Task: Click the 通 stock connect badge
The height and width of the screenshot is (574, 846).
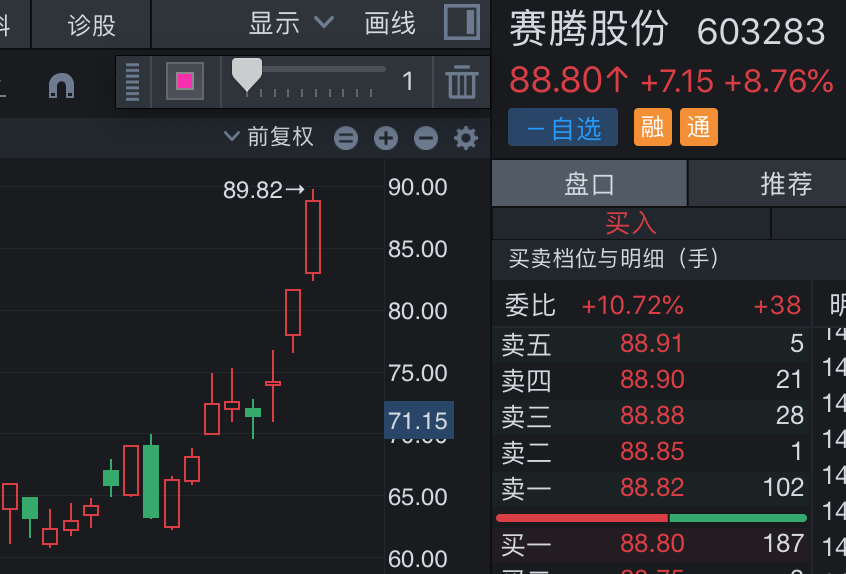Action: click(x=699, y=127)
